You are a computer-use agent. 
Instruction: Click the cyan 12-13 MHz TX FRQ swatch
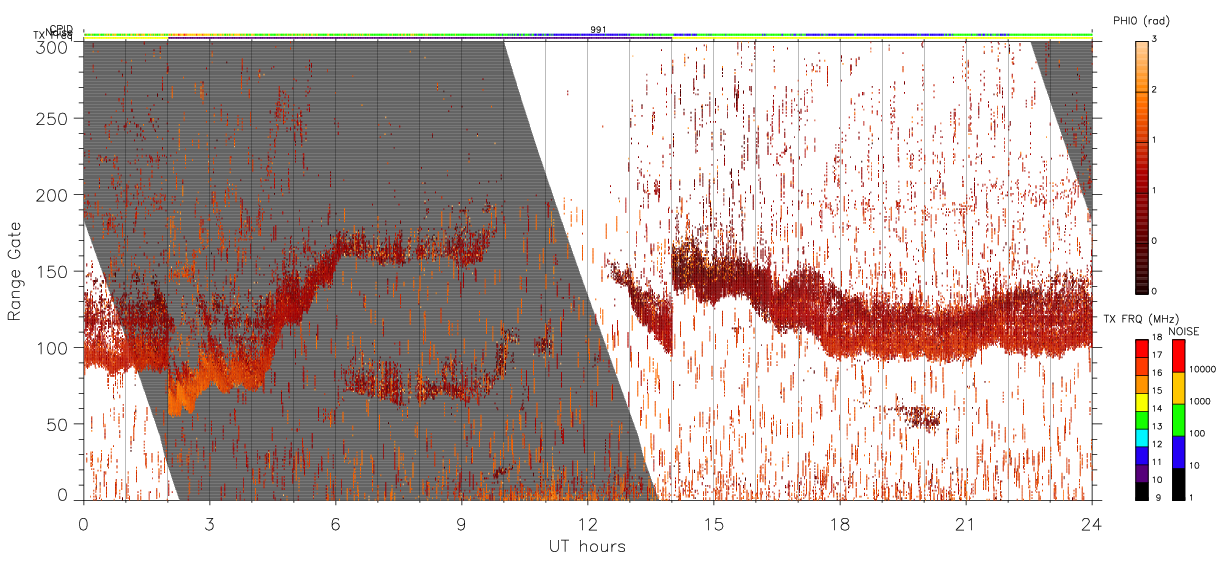1141,436
